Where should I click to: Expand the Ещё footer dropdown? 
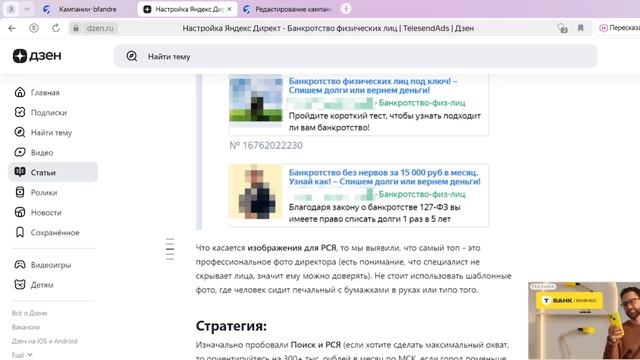click(22, 355)
